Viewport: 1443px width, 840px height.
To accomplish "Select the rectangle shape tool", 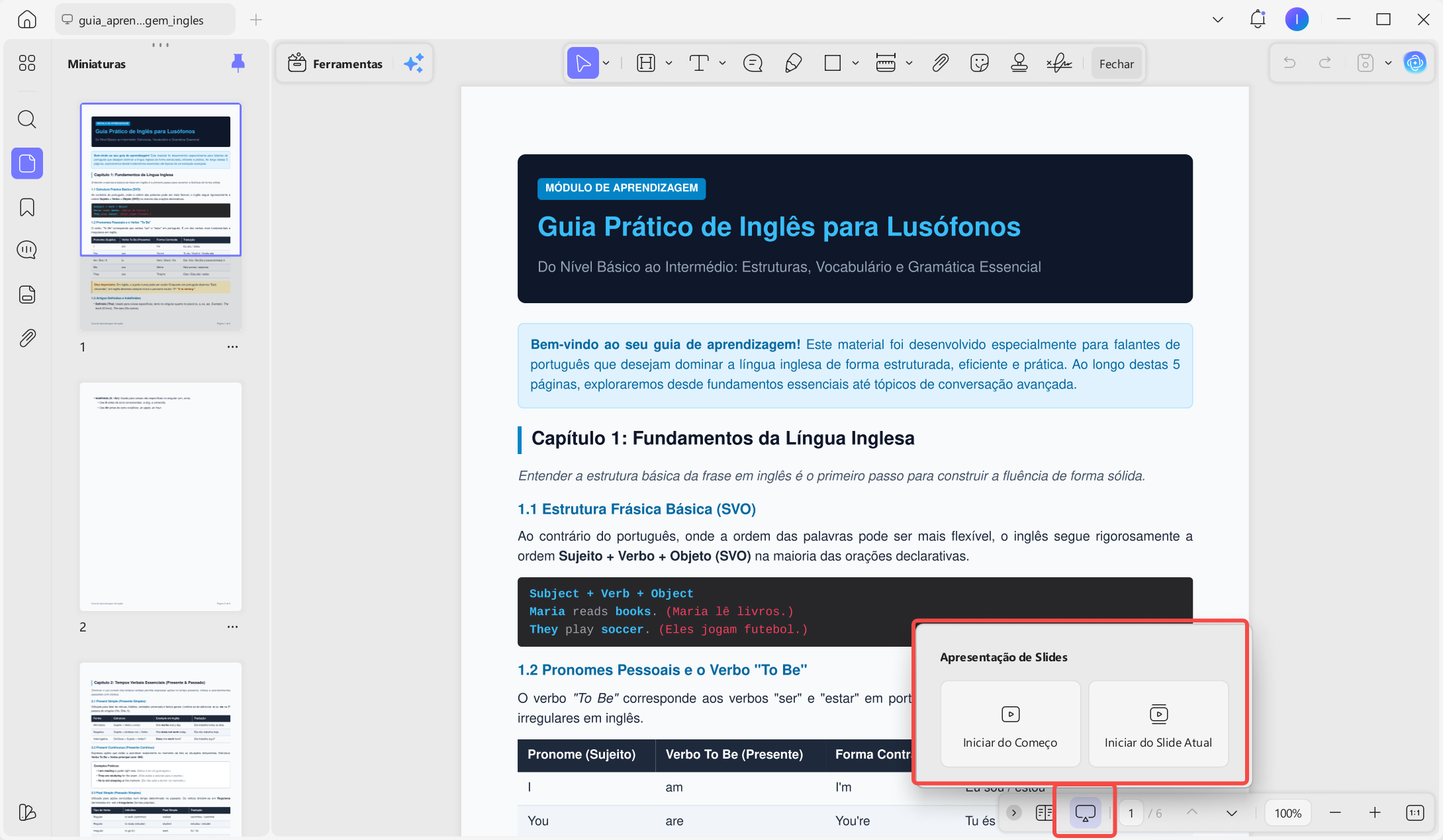I will point(833,64).
